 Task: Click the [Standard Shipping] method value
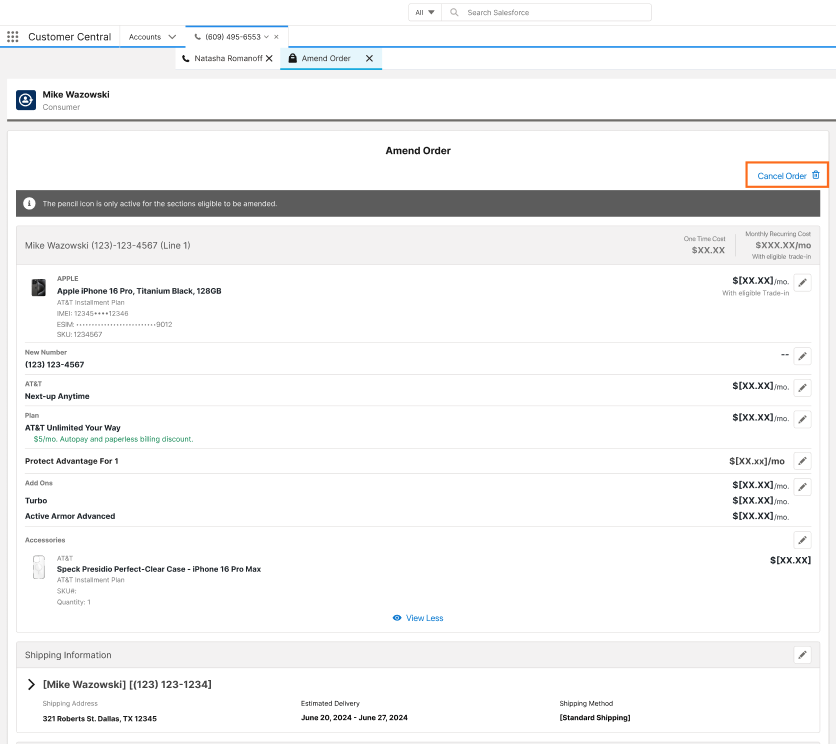pyautogui.click(x=595, y=717)
